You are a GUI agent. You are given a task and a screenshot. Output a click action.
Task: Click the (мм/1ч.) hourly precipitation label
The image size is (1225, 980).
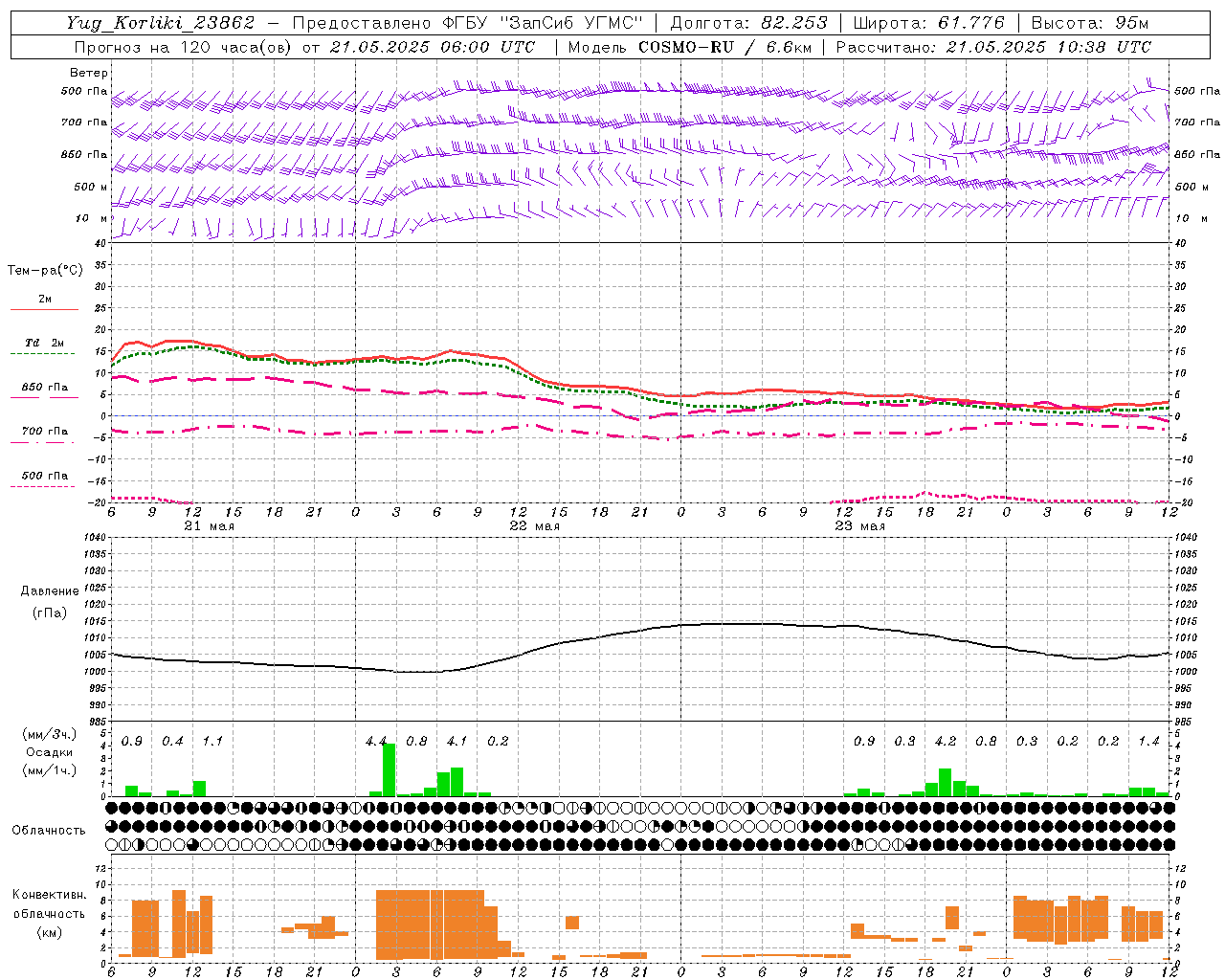tap(49, 770)
